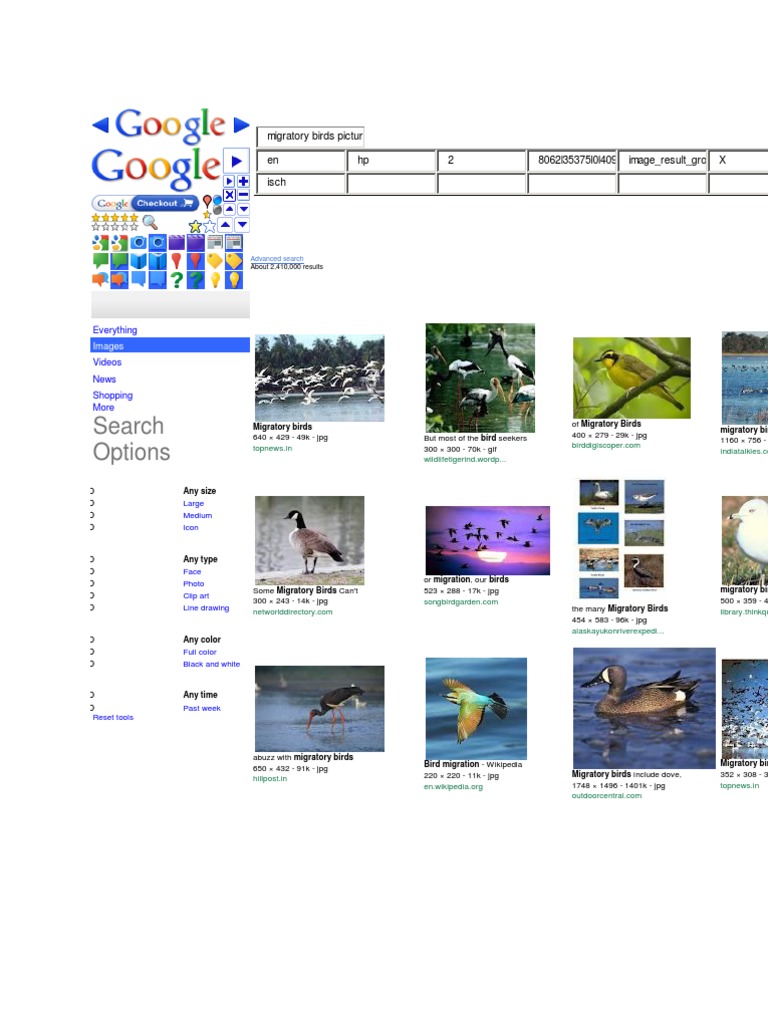768x1024 pixels.
Task: Click the green question mark on white background
Action: coord(176,280)
